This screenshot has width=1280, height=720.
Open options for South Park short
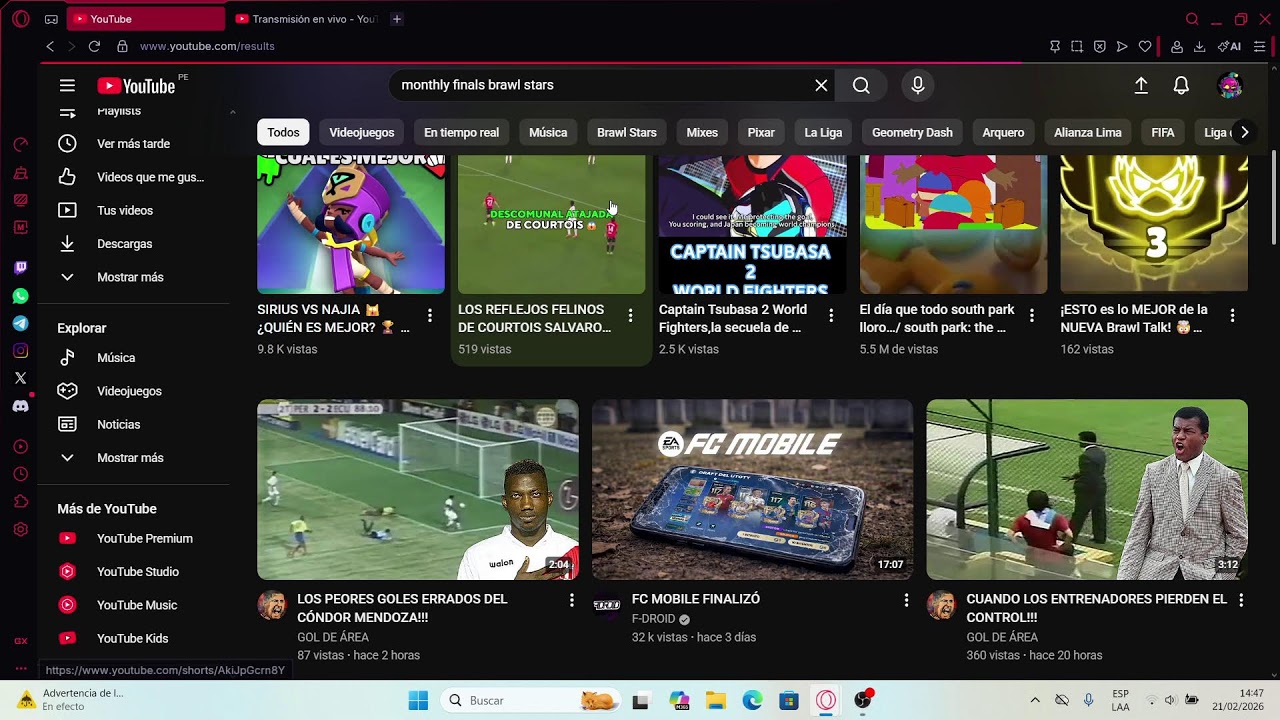(1032, 316)
